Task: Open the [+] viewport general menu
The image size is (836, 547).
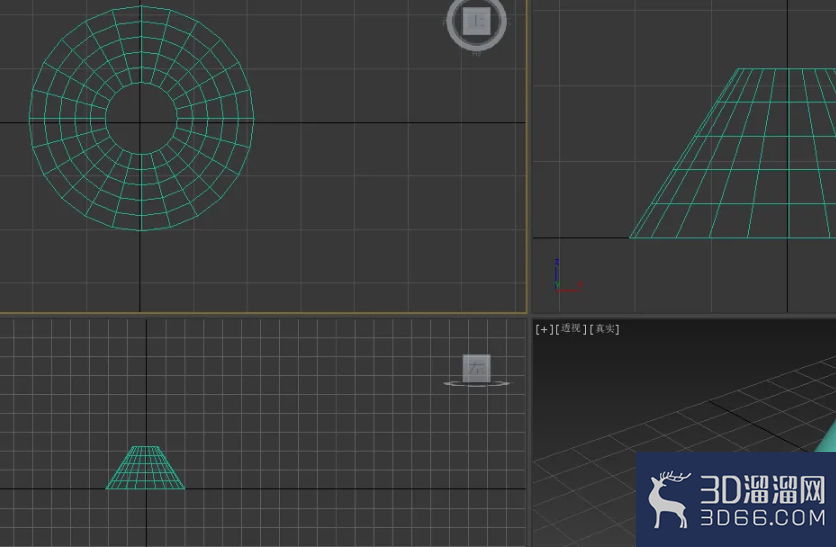Action: 543,329
